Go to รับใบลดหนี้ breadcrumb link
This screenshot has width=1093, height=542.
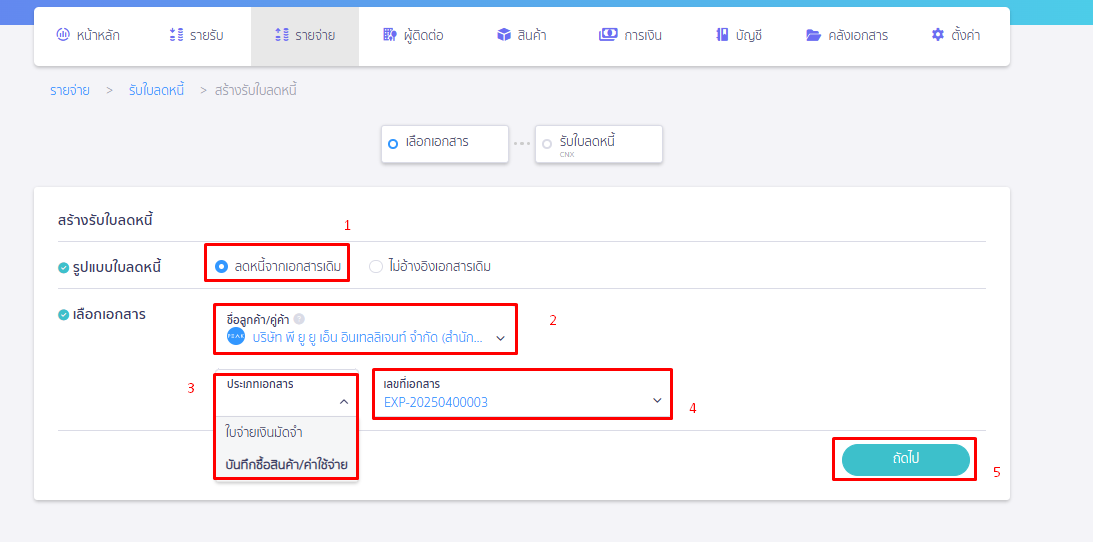(156, 90)
